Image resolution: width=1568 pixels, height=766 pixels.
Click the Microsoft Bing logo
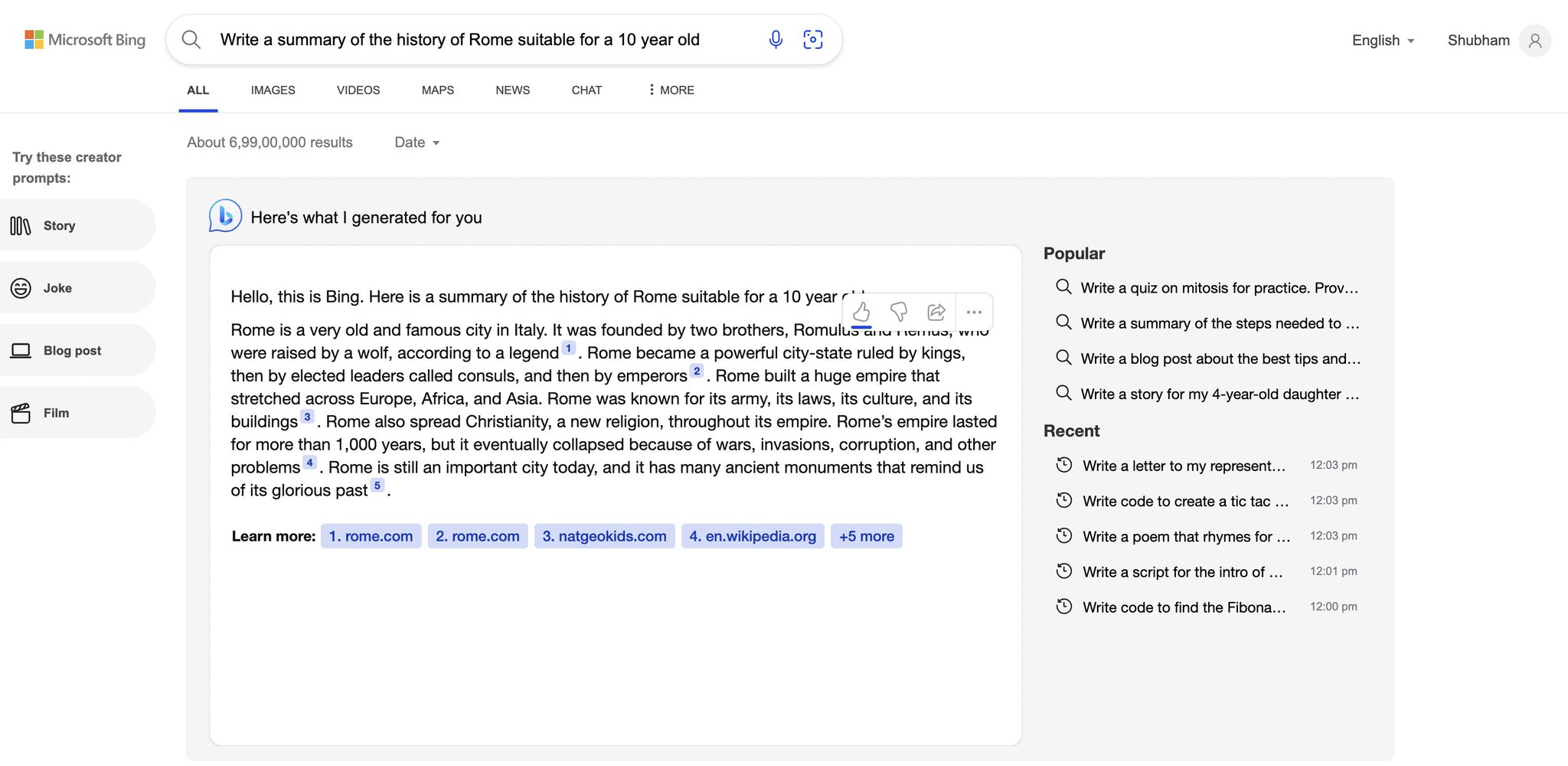tap(85, 40)
